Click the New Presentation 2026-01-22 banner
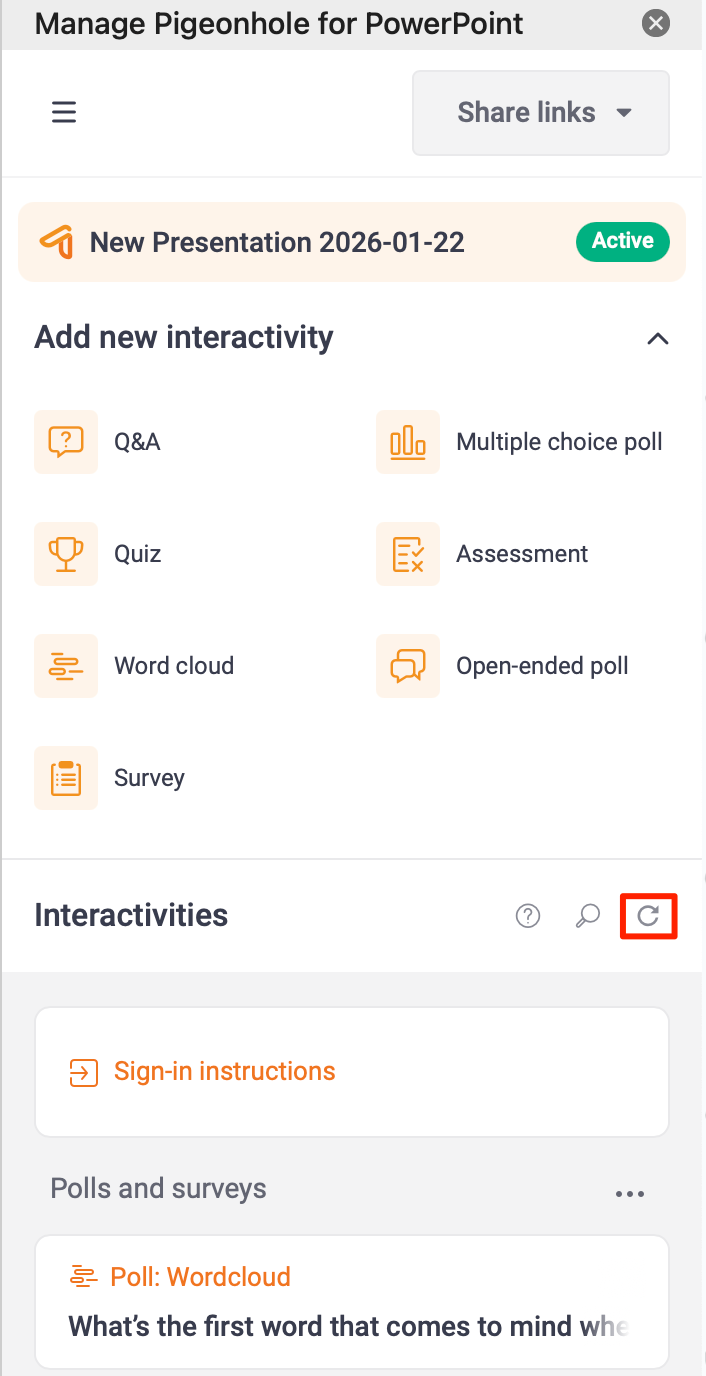The width and height of the screenshot is (706, 1376). pyautogui.click(x=277, y=242)
